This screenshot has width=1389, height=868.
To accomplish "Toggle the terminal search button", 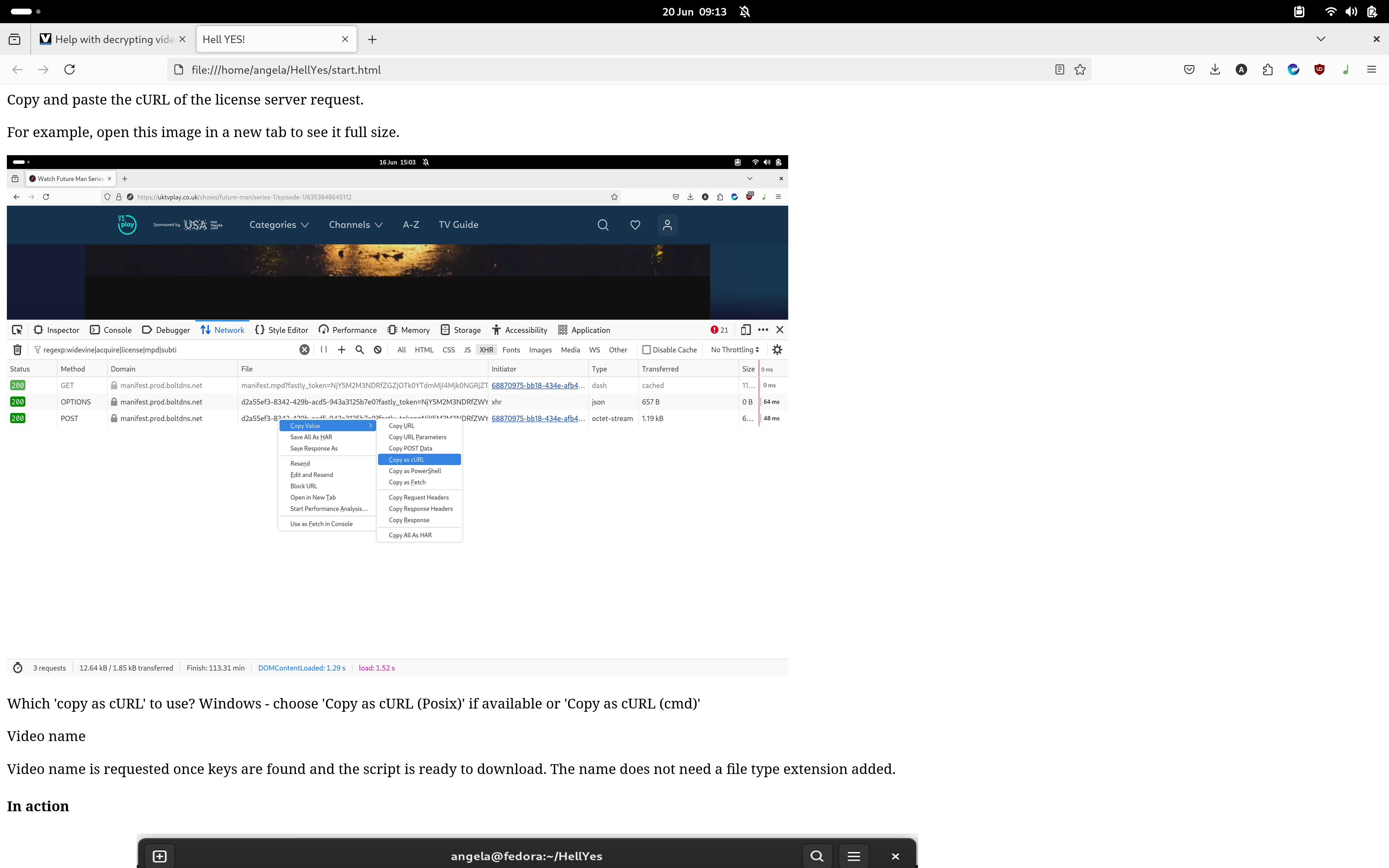I will 817,856.
